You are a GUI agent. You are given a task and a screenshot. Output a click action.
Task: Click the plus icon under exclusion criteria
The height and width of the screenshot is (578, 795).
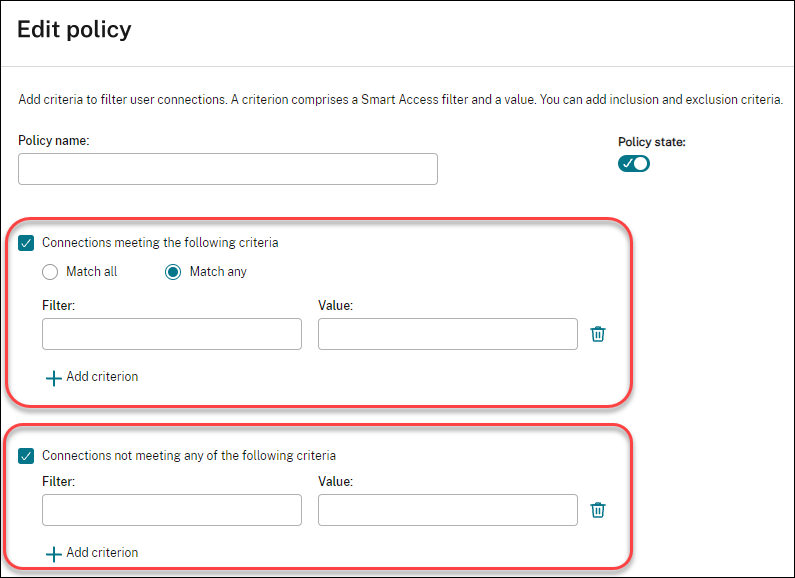click(53, 553)
